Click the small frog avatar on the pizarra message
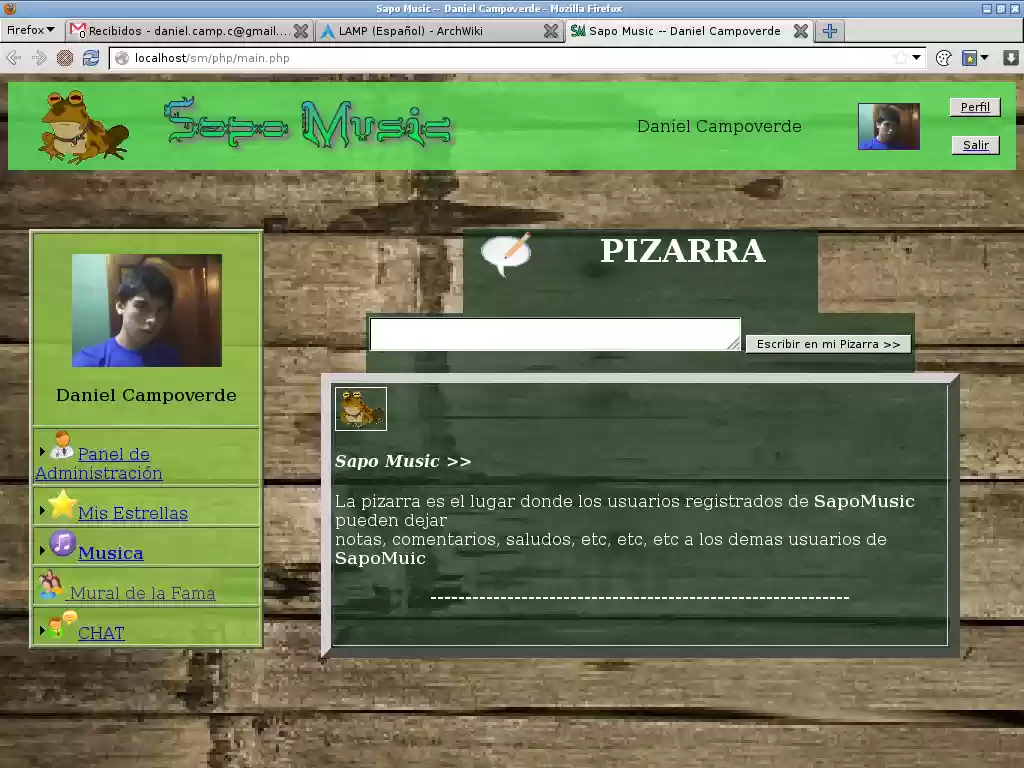1024x768 pixels. (x=360, y=407)
